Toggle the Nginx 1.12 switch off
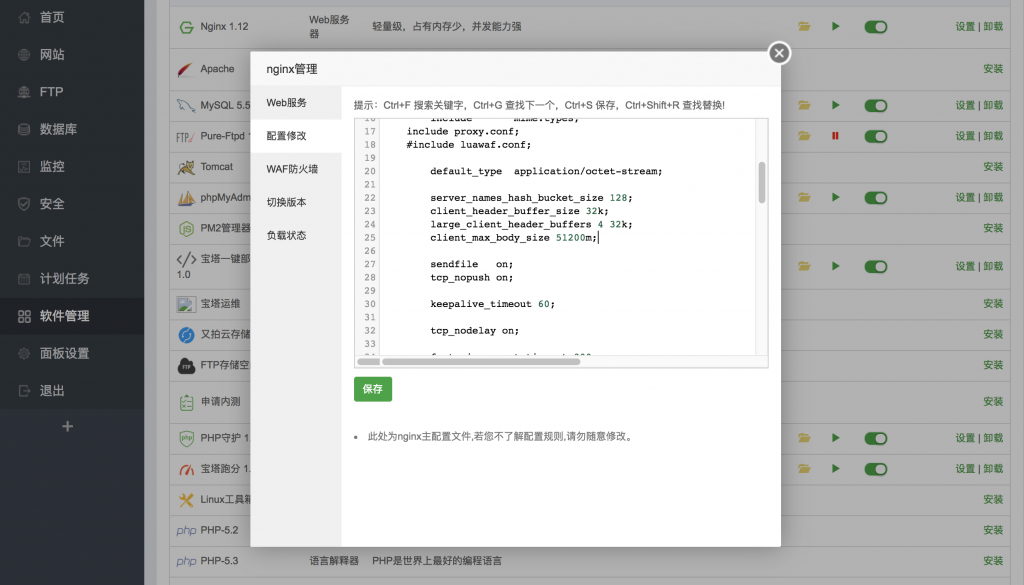The height and width of the screenshot is (585, 1024). 876,26
